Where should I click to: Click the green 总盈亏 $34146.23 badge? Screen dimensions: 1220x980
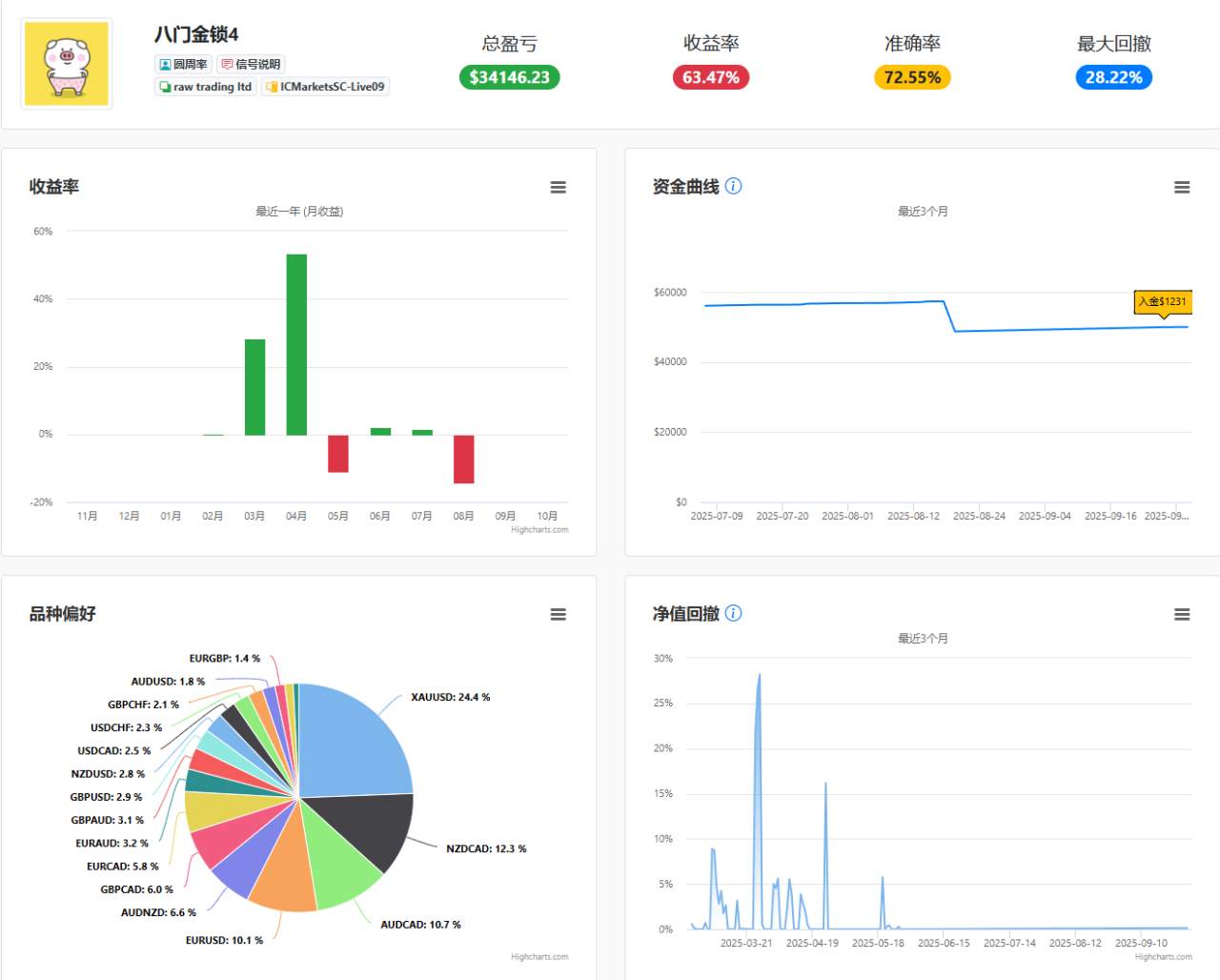click(509, 77)
